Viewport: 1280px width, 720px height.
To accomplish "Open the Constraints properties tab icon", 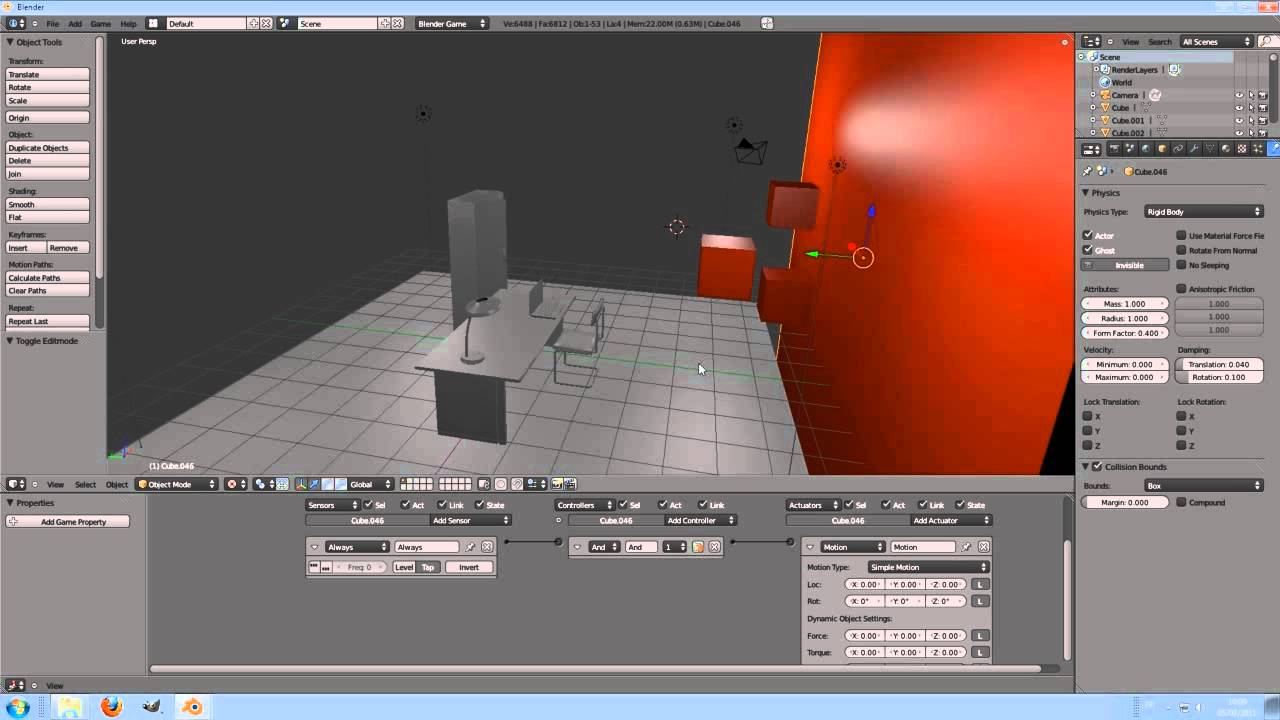I will pyautogui.click(x=1178, y=148).
